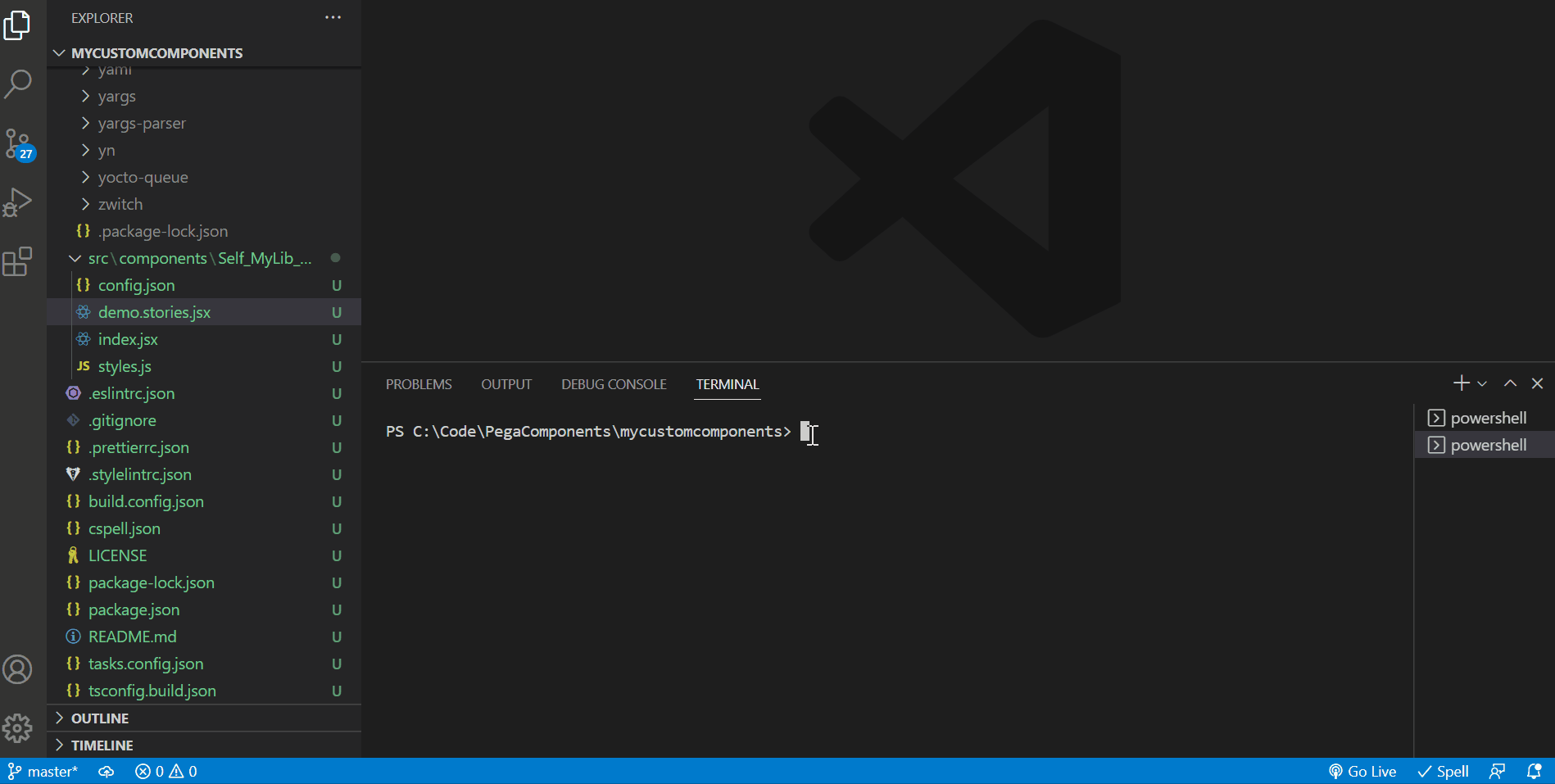The height and width of the screenshot is (784, 1555).
Task: Open the Accounts menu
Action: 18,669
